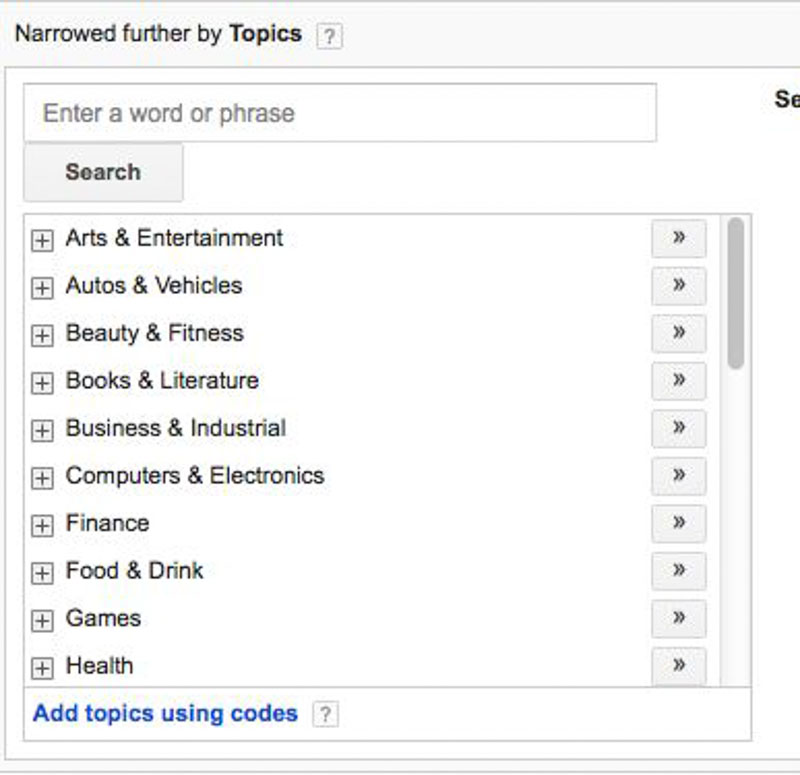
Task: Add Books & Literature with the arrow button
Action: pyautogui.click(x=678, y=380)
